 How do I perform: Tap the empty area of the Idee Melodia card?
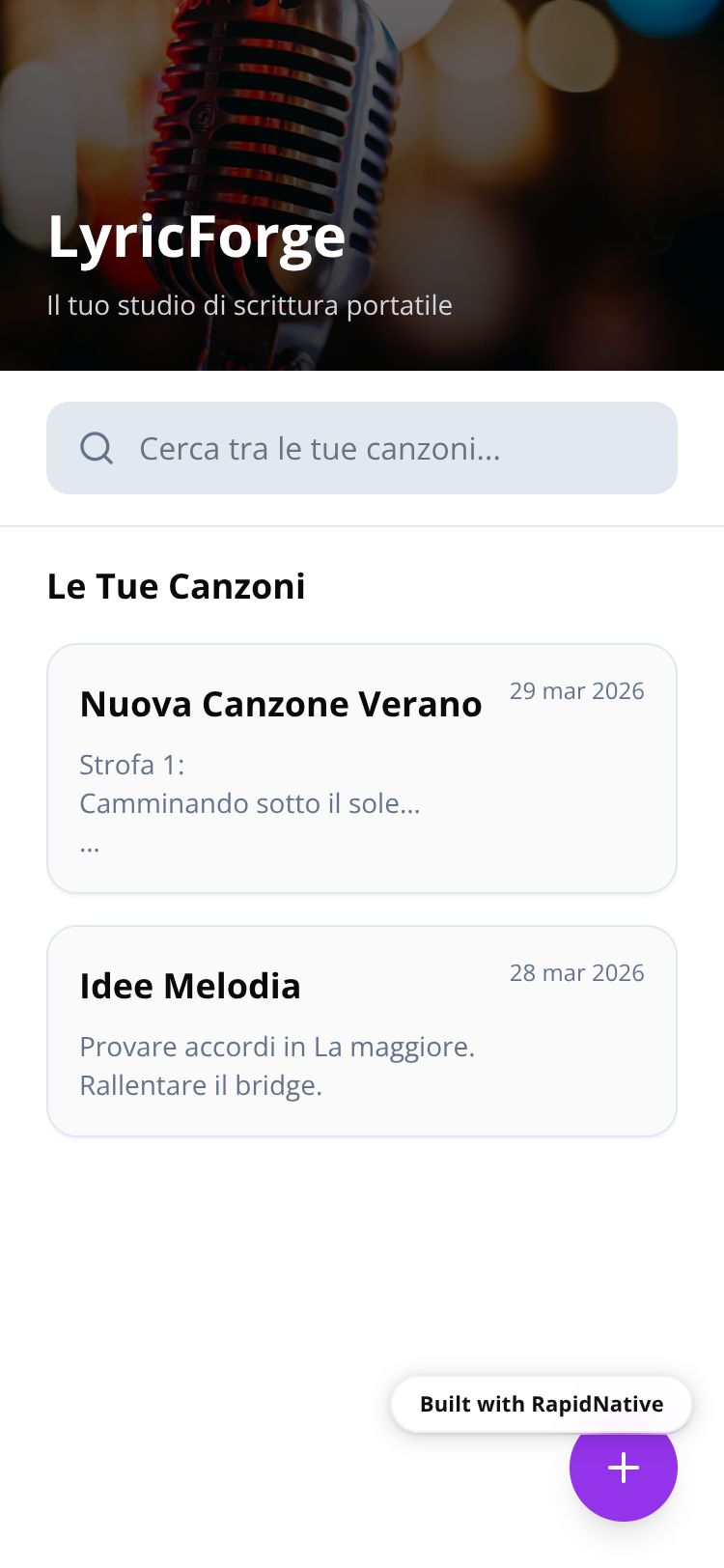pyautogui.click(x=579, y=1072)
